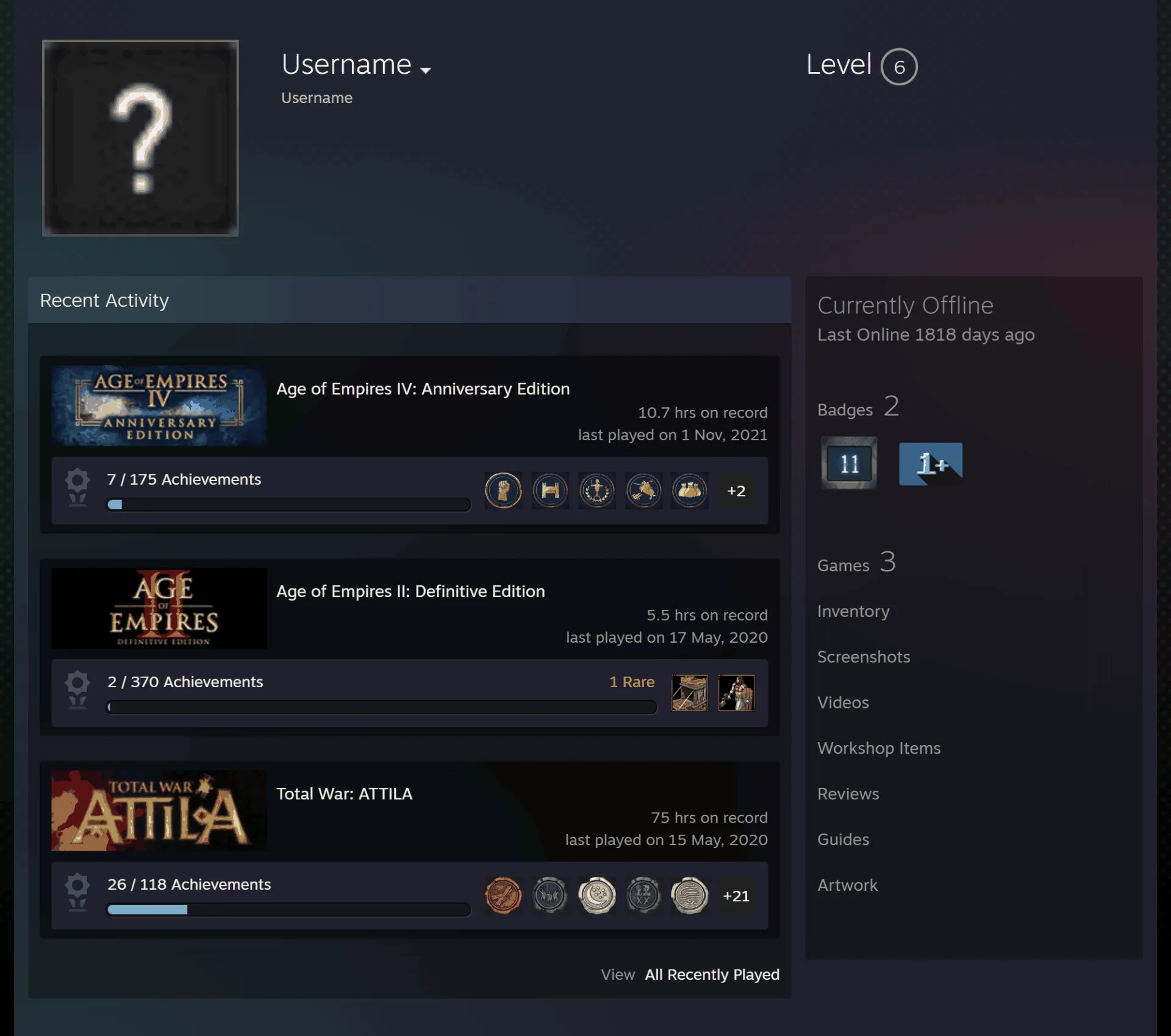This screenshot has height=1036, width=1171.
Task: Click the silver coin achievement icon for ATTILA
Action: pos(596,895)
